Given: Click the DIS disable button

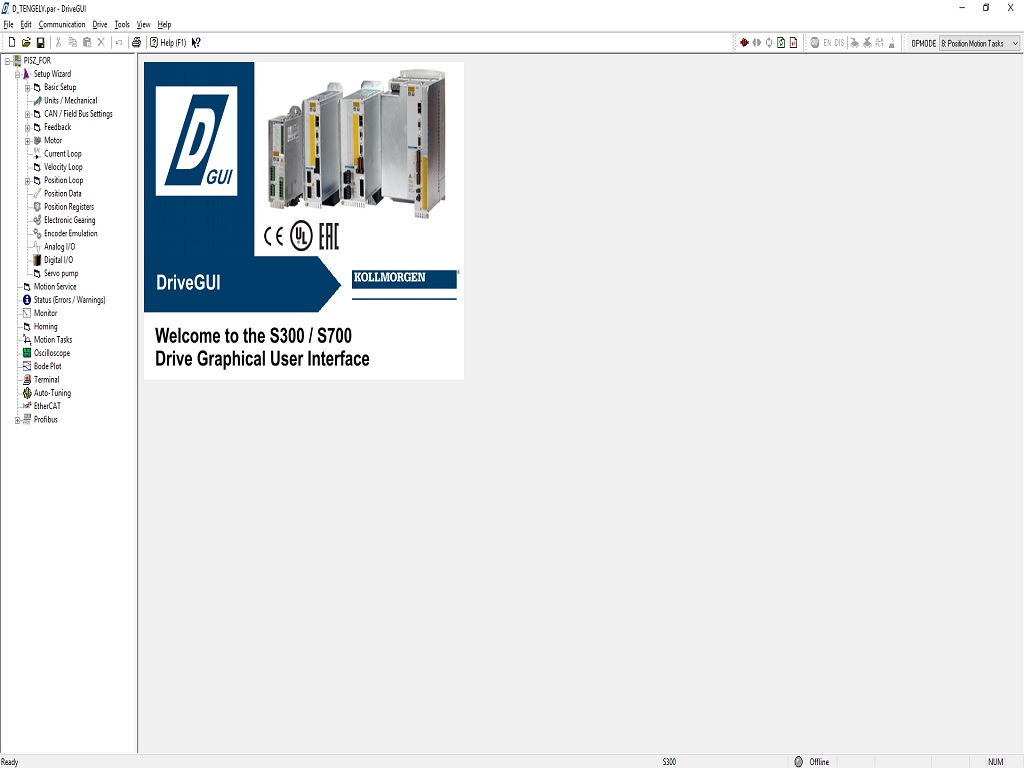Looking at the screenshot, I should pyautogui.click(x=839, y=42).
